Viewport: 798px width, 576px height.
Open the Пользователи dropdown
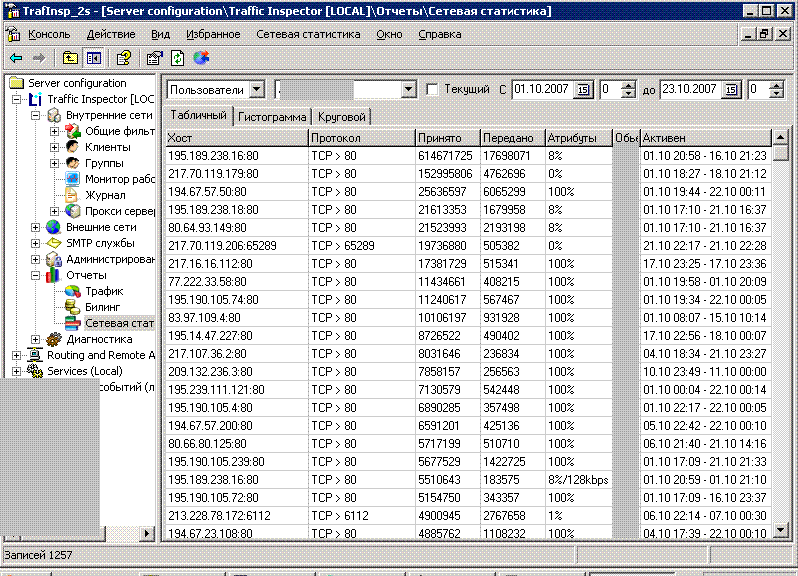click(258, 90)
